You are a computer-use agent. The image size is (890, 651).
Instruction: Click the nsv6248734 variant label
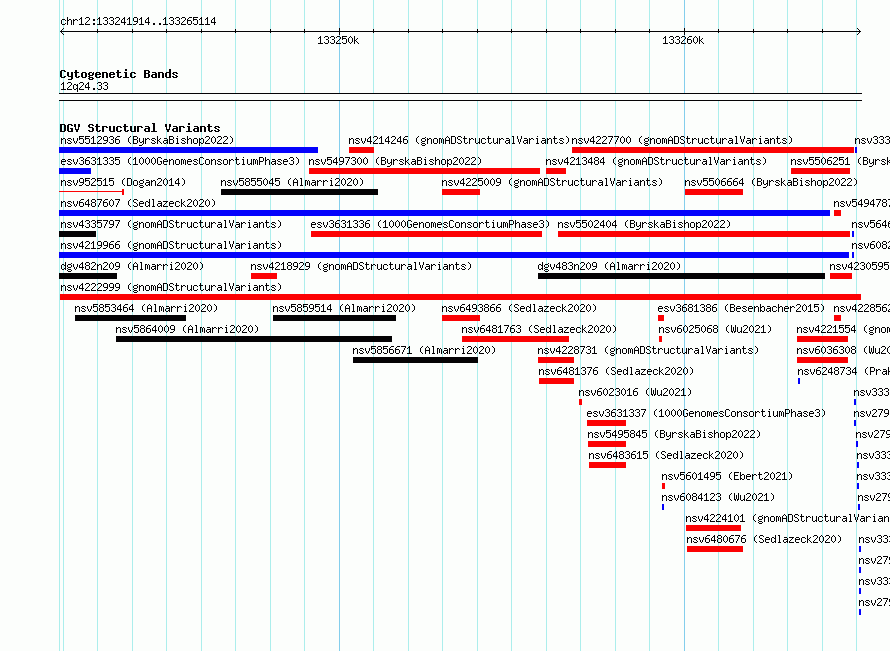tap(843, 371)
